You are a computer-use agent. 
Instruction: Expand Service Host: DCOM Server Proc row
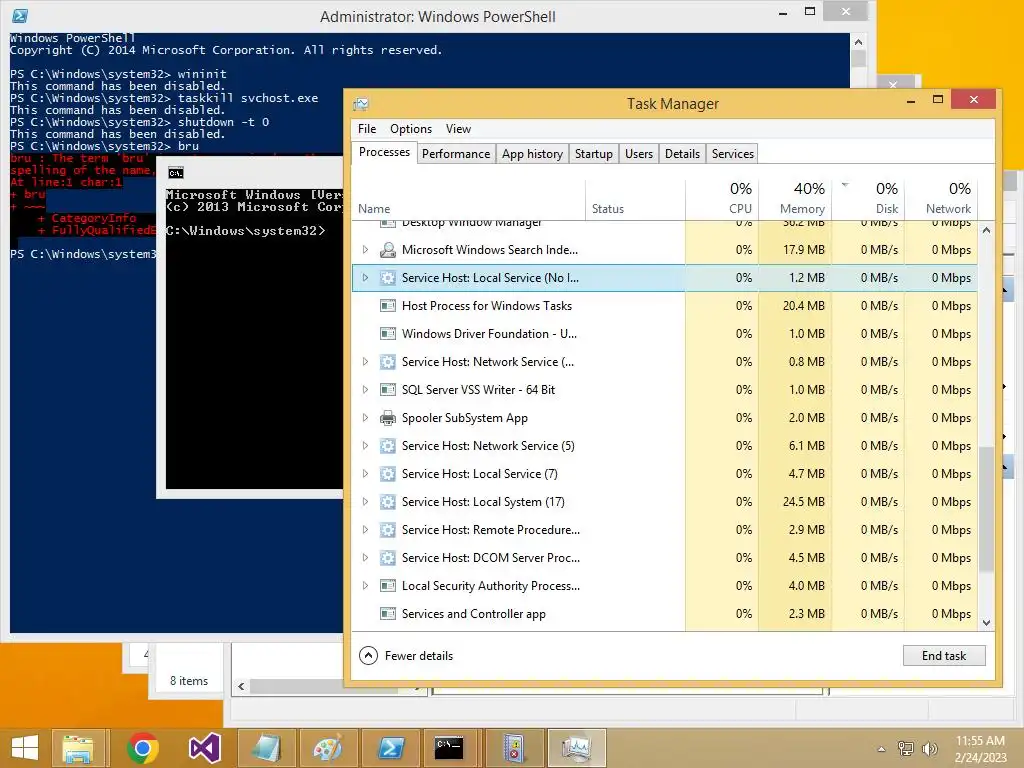(365, 558)
